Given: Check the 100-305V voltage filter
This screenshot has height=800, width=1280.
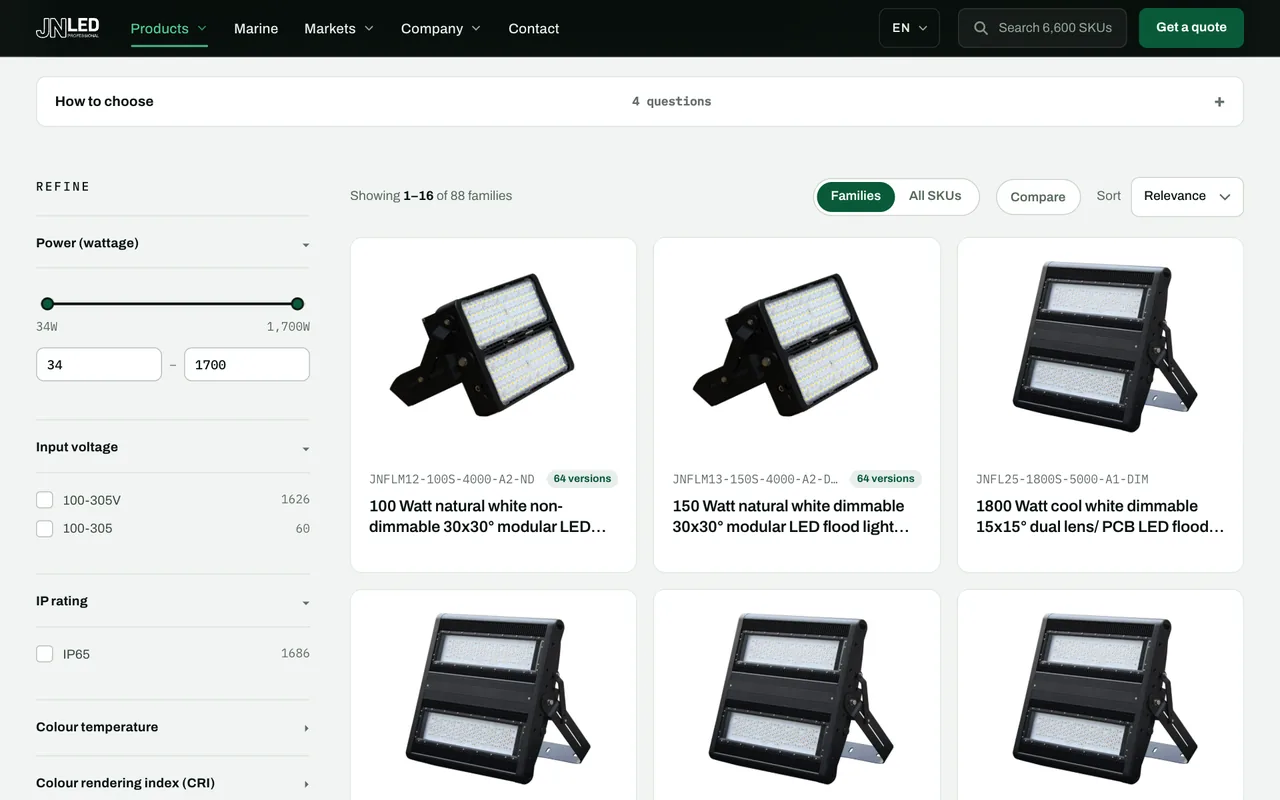Looking at the screenshot, I should click(44, 500).
